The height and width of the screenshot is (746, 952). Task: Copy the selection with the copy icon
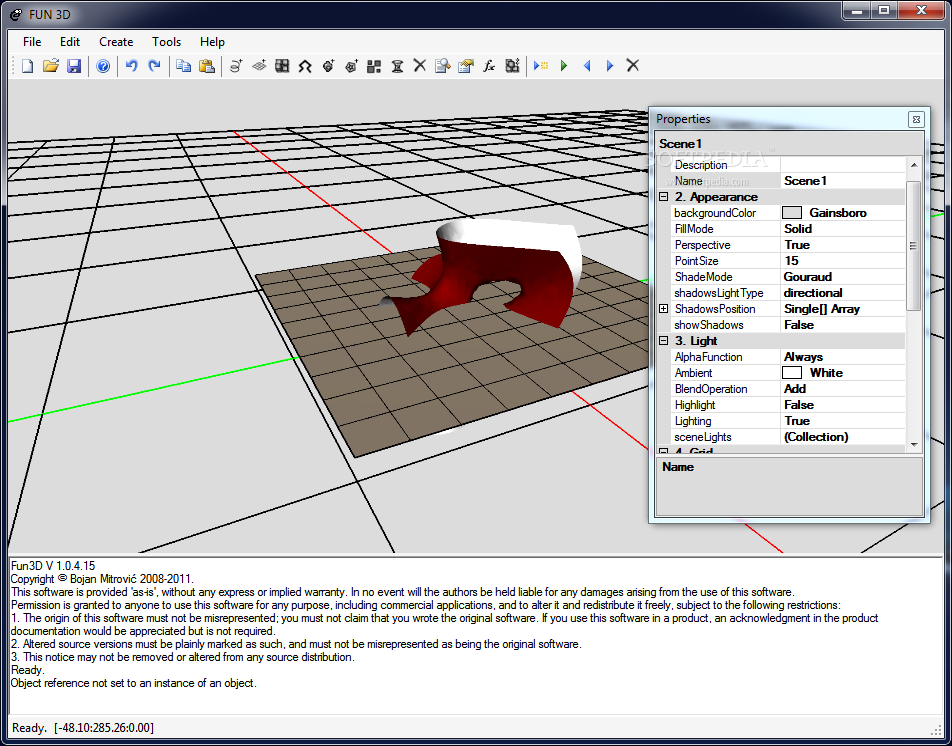[x=183, y=66]
